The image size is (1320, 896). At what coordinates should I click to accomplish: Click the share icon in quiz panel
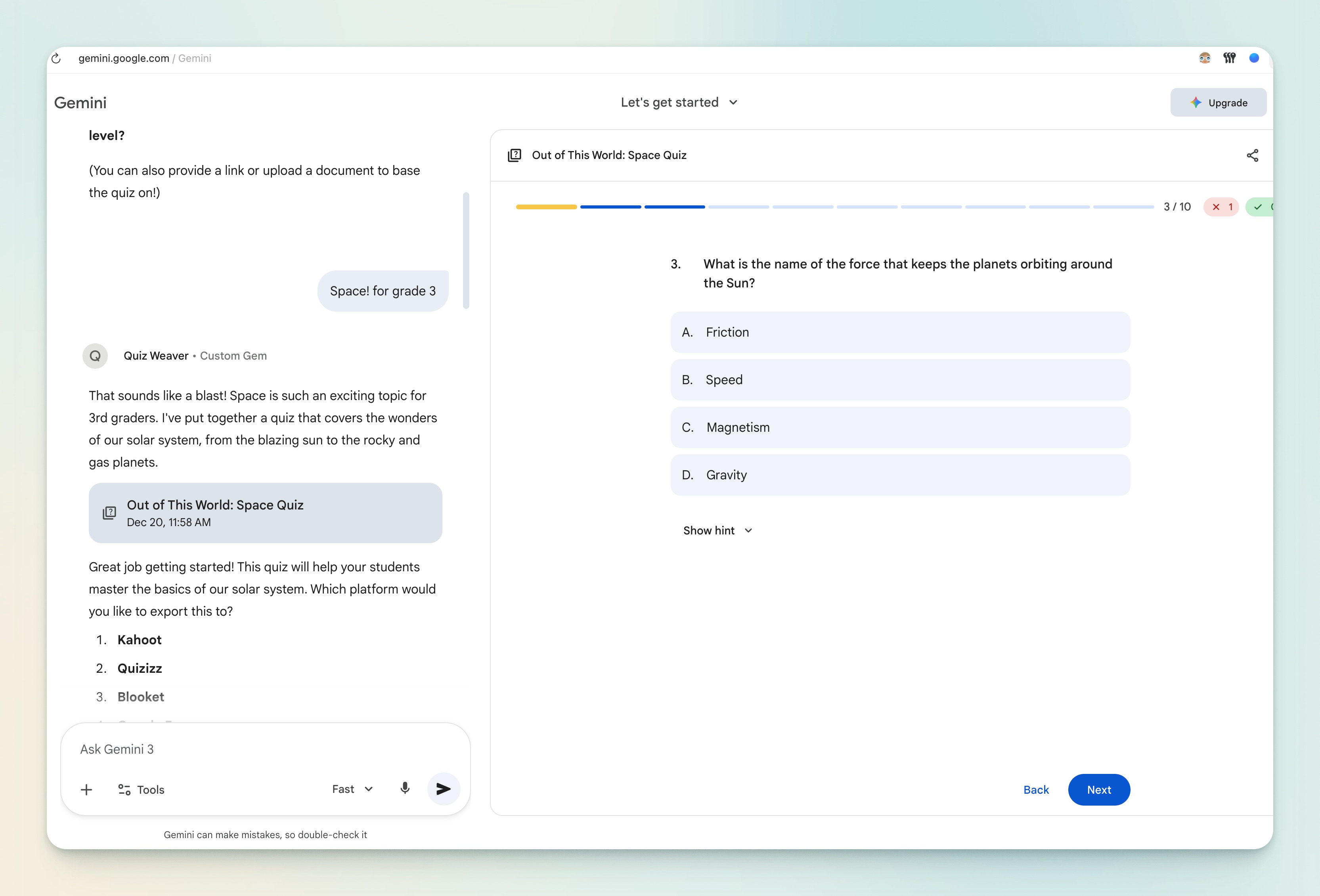[1252, 155]
